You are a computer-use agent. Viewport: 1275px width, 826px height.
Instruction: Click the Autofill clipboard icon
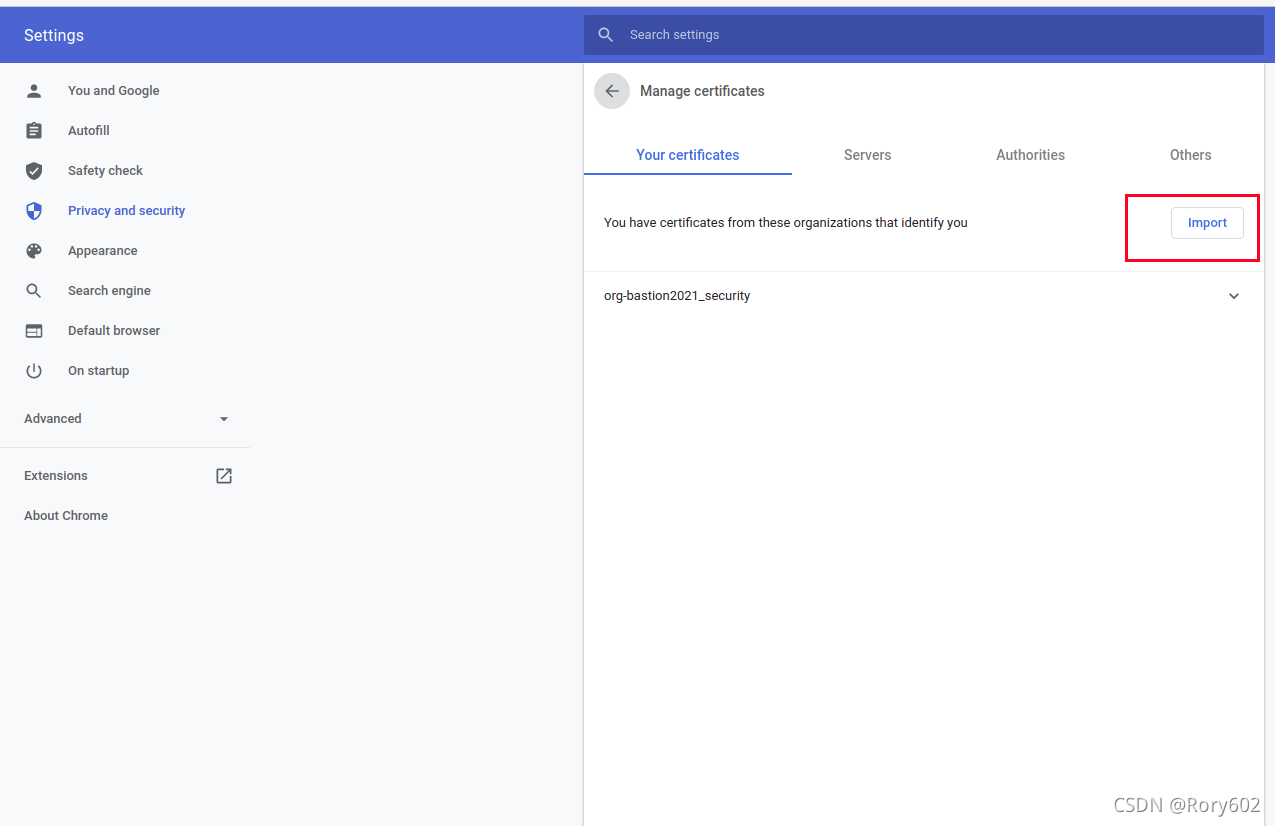pyautogui.click(x=34, y=130)
